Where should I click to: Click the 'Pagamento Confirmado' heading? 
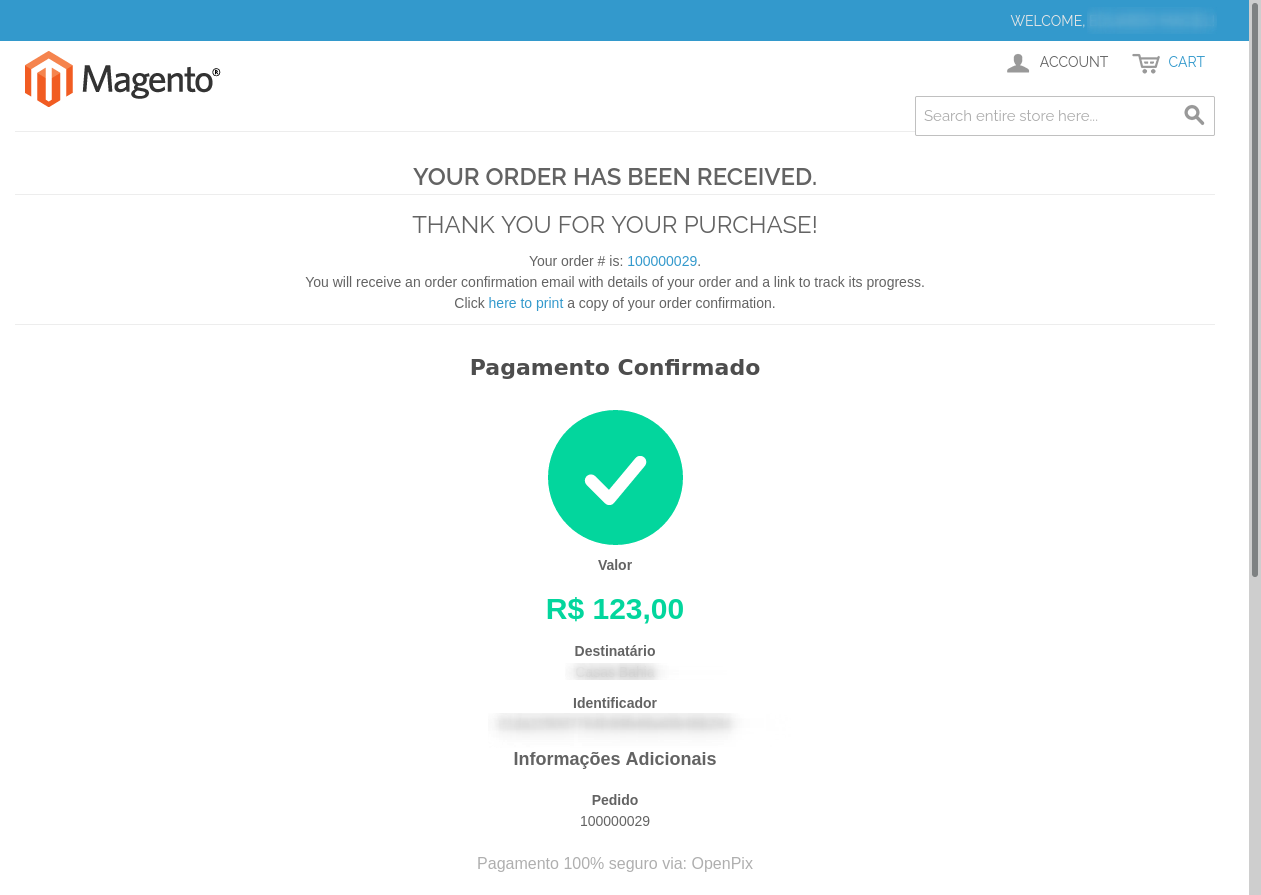(x=615, y=367)
